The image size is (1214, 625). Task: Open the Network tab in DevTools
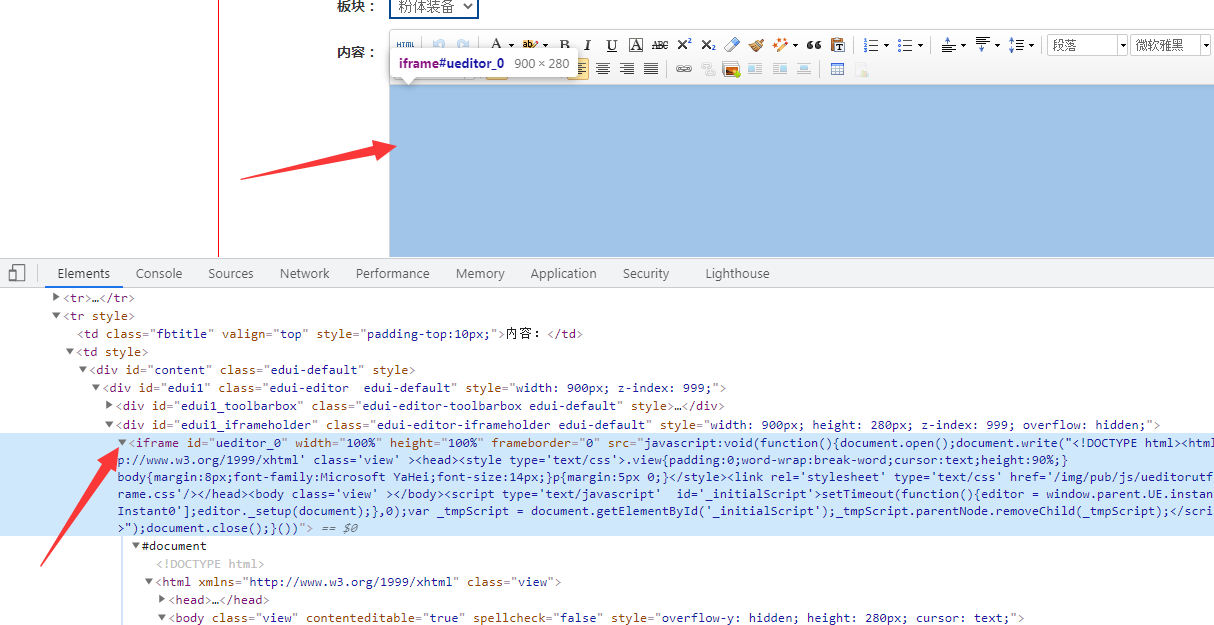click(304, 272)
